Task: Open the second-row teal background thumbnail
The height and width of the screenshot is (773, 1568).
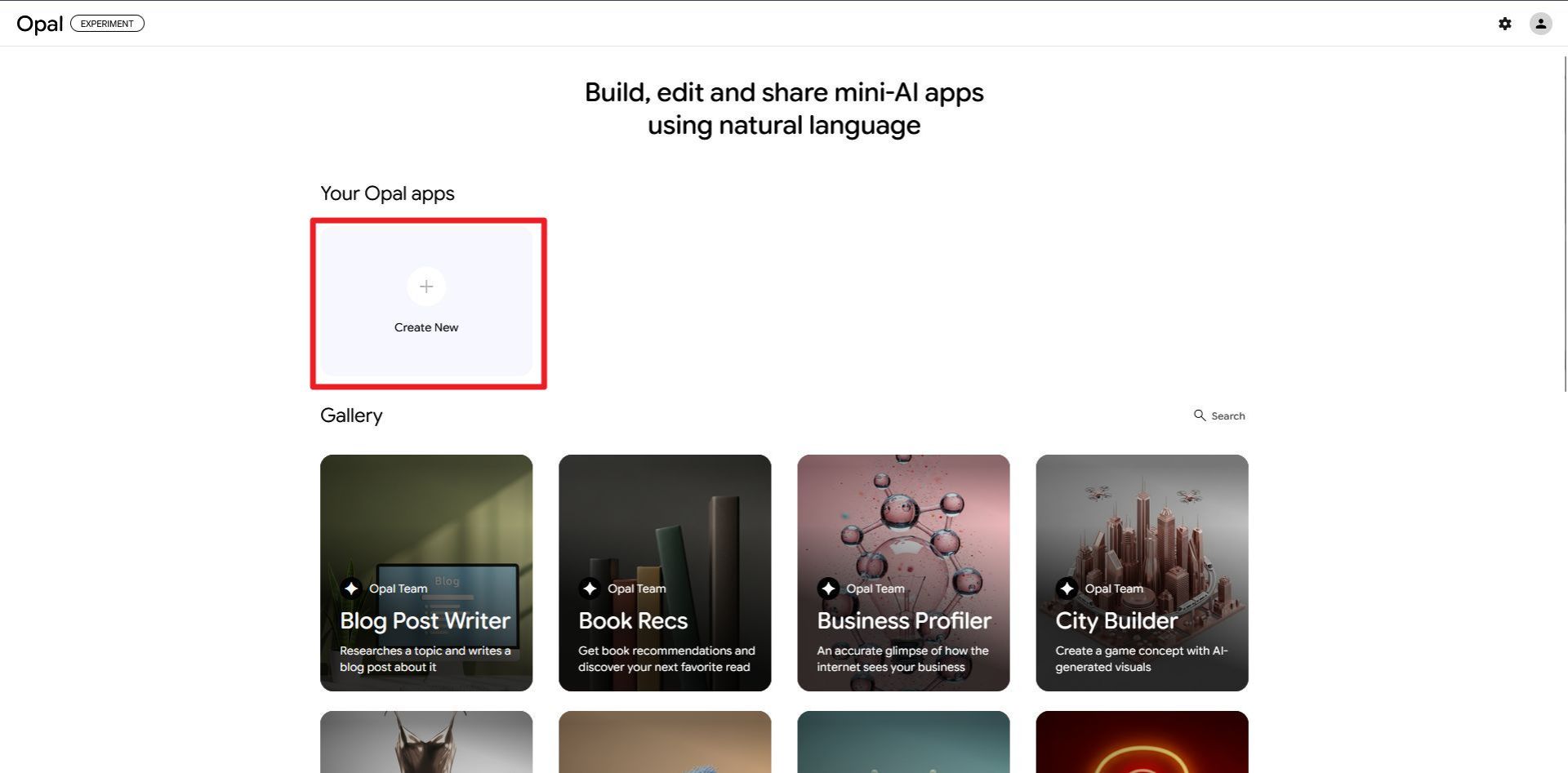Action: (x=903, y=741)
